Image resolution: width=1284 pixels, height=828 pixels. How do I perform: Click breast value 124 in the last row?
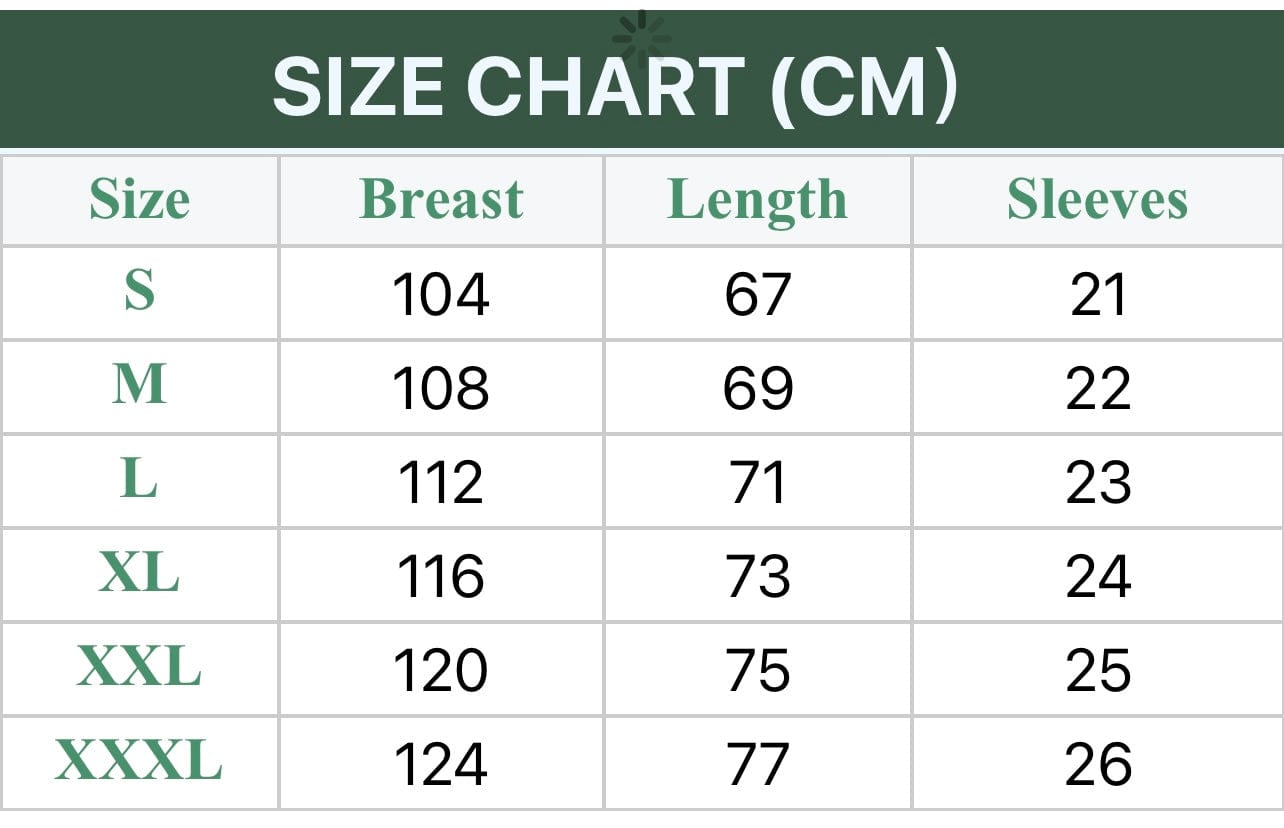[x=441, y=765]
